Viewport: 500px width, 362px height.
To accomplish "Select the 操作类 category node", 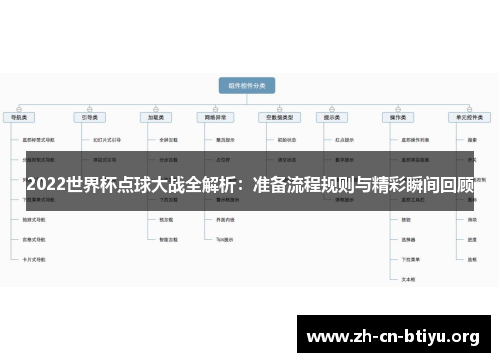I will click(x=398, y=117).
